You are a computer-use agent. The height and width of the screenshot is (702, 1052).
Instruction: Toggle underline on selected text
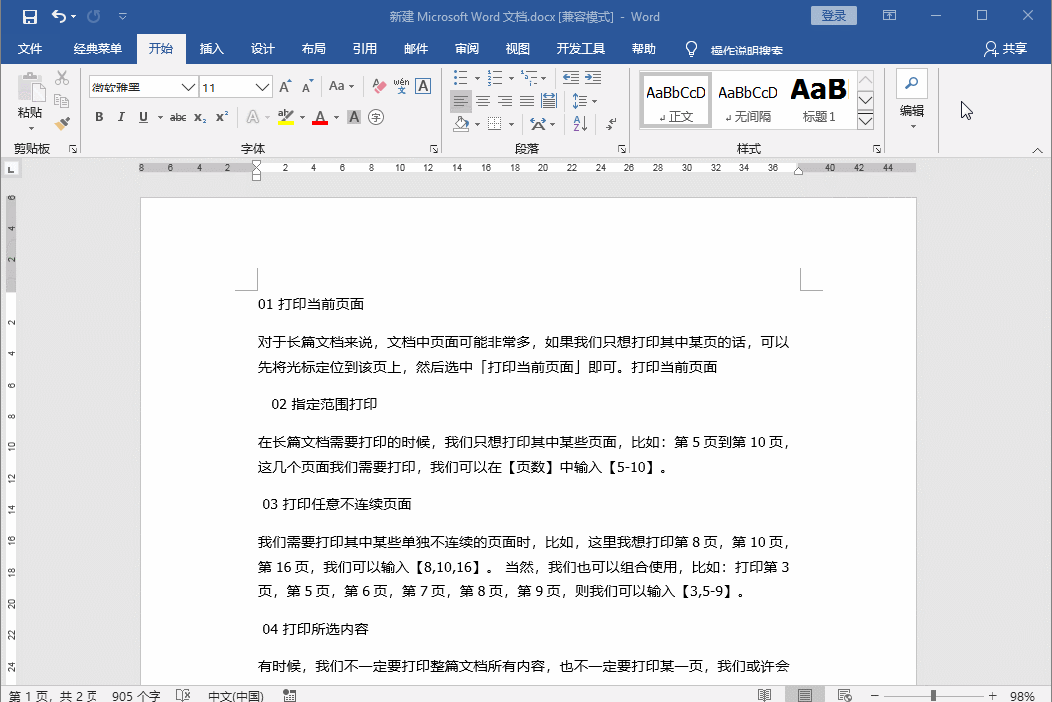141,117
